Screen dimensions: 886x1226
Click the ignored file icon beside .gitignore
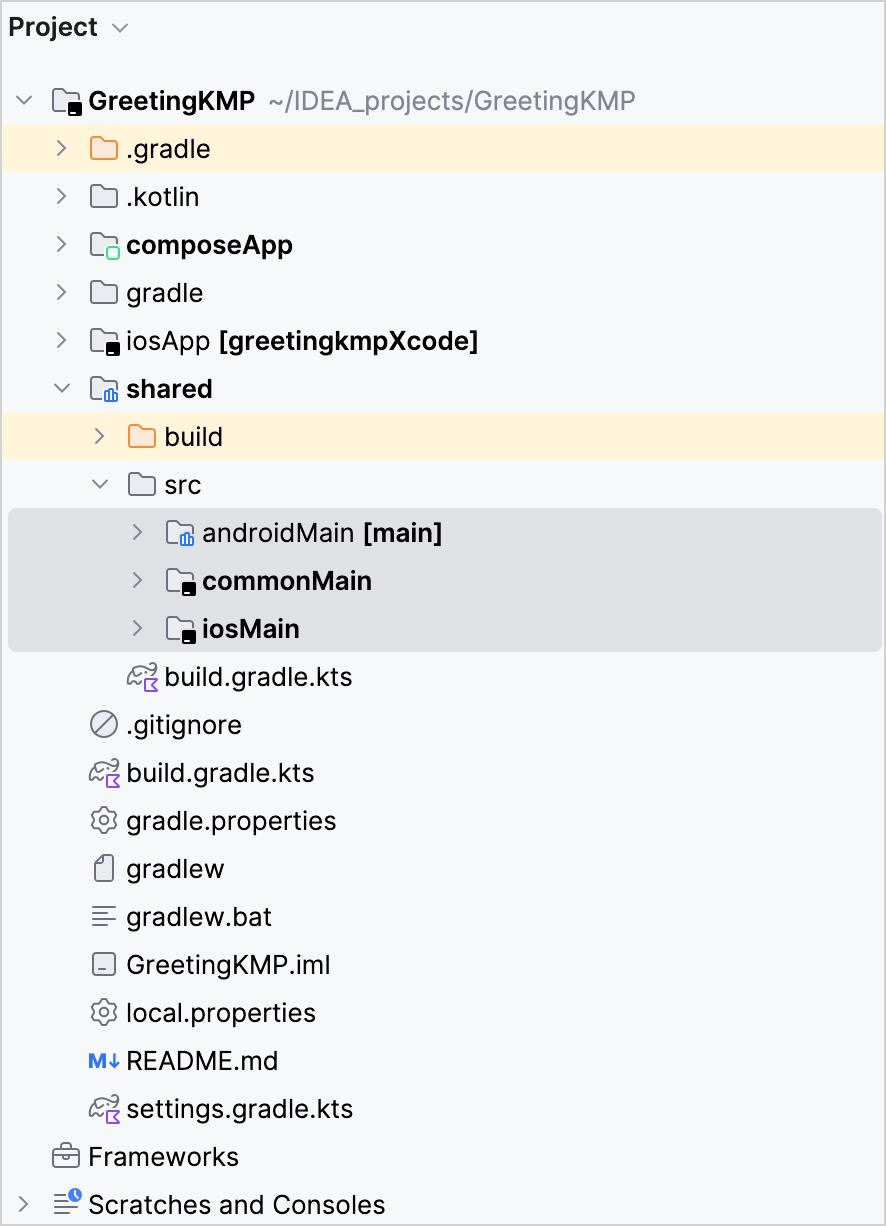point(103,724)
